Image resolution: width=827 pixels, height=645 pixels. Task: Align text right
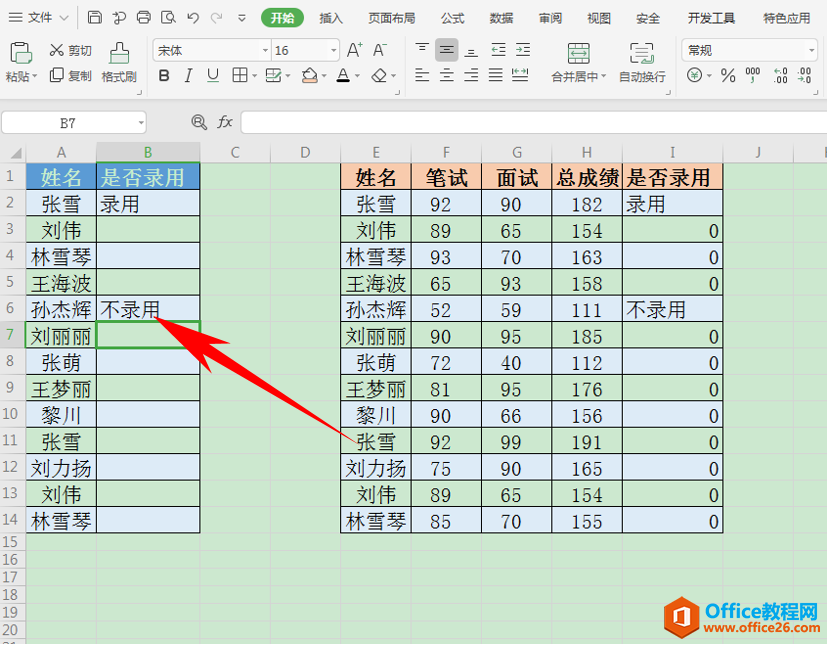coord(471,75)
